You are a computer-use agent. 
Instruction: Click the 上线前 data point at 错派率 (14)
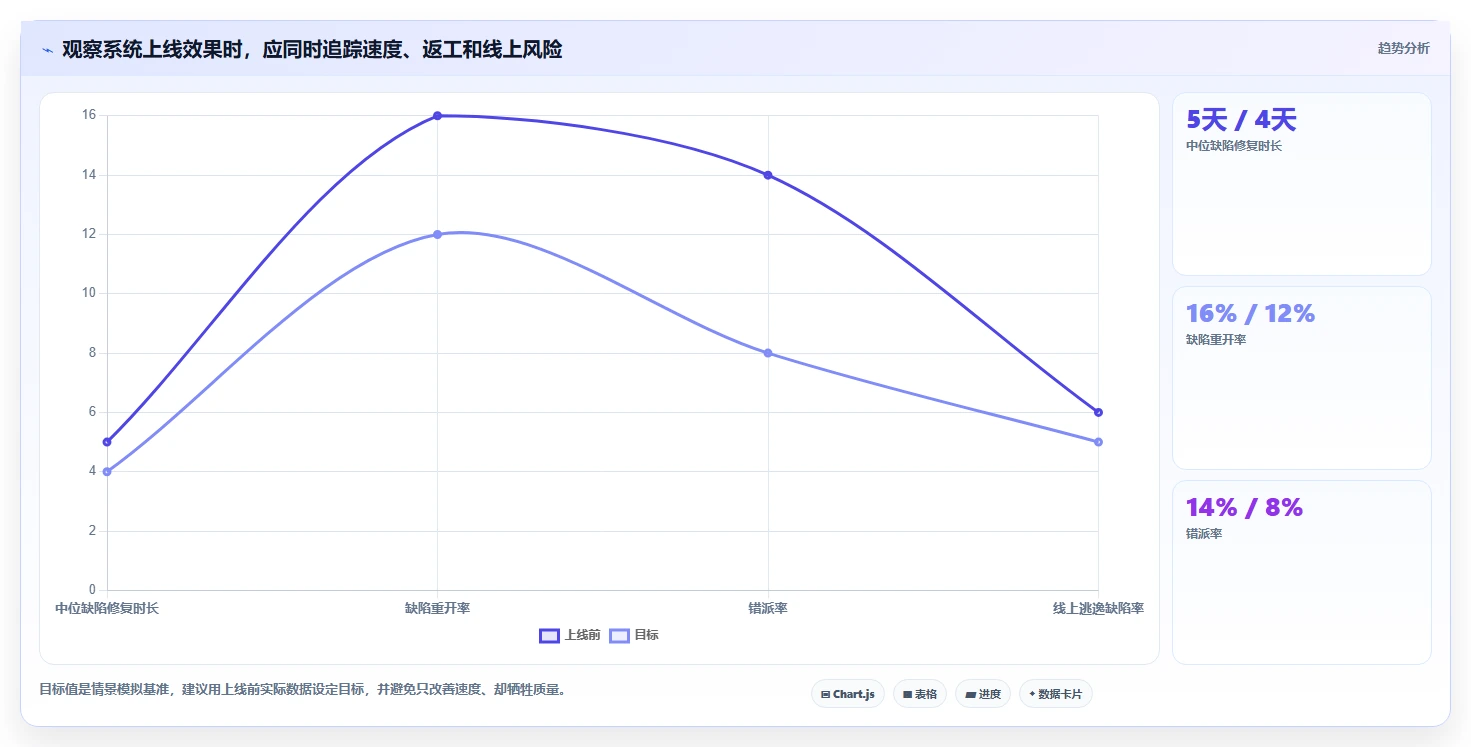tap(768, 175)
